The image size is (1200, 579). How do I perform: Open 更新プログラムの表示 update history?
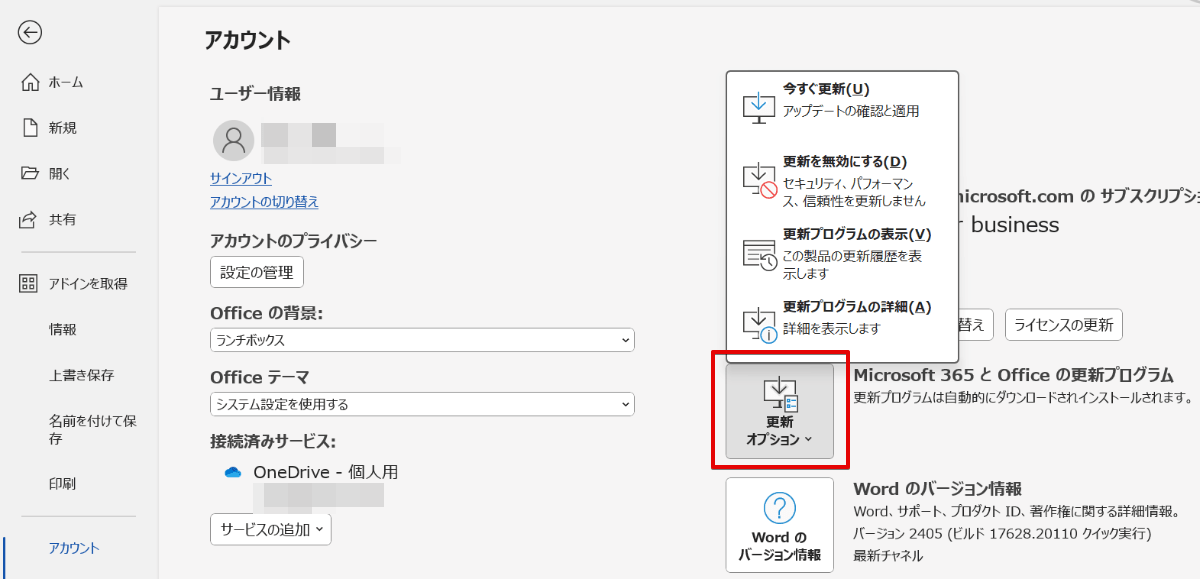point(842,253)
